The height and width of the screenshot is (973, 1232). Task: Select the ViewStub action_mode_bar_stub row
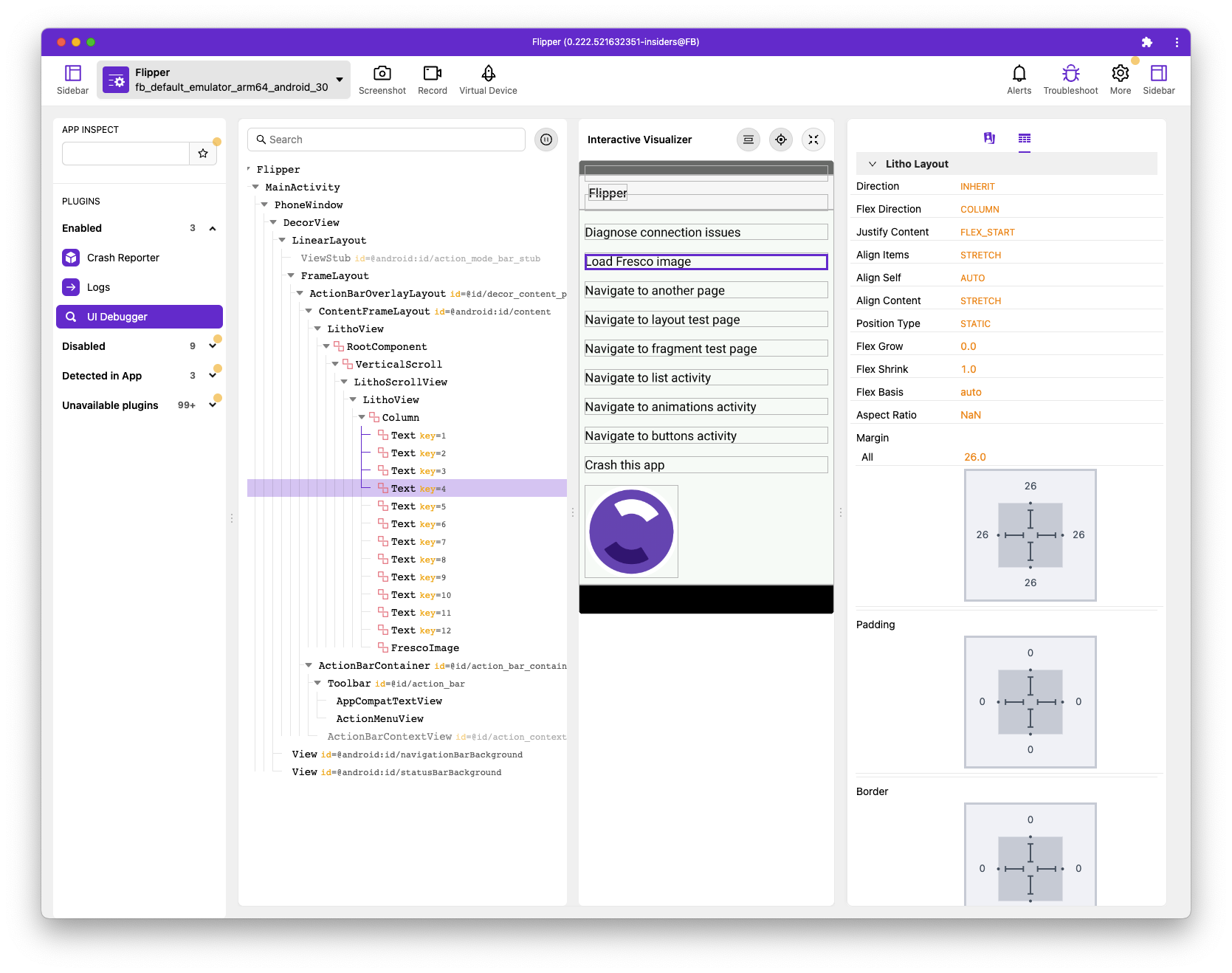tap(407, 258)
